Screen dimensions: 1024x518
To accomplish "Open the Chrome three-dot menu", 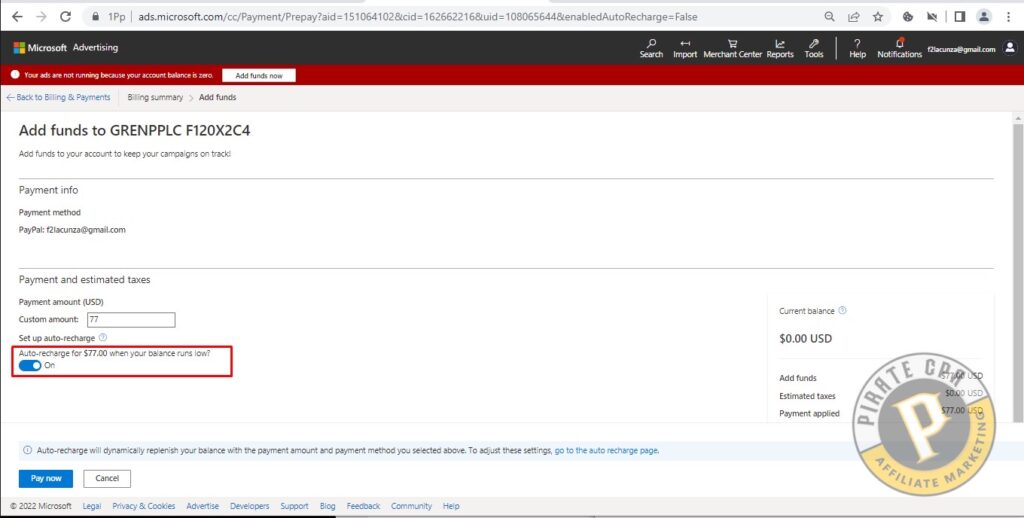I will click(x=1009, y=17).
